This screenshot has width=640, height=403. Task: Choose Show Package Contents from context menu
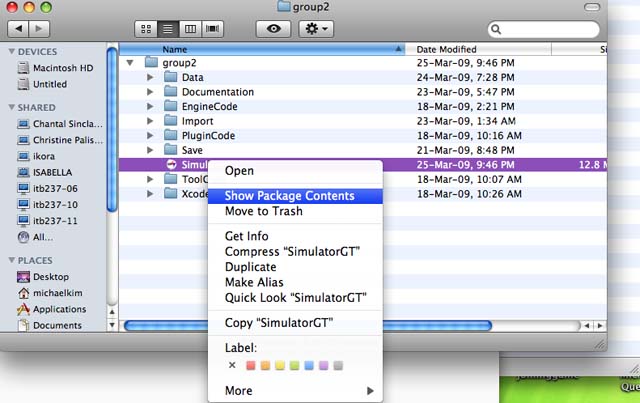click(289, 196)
